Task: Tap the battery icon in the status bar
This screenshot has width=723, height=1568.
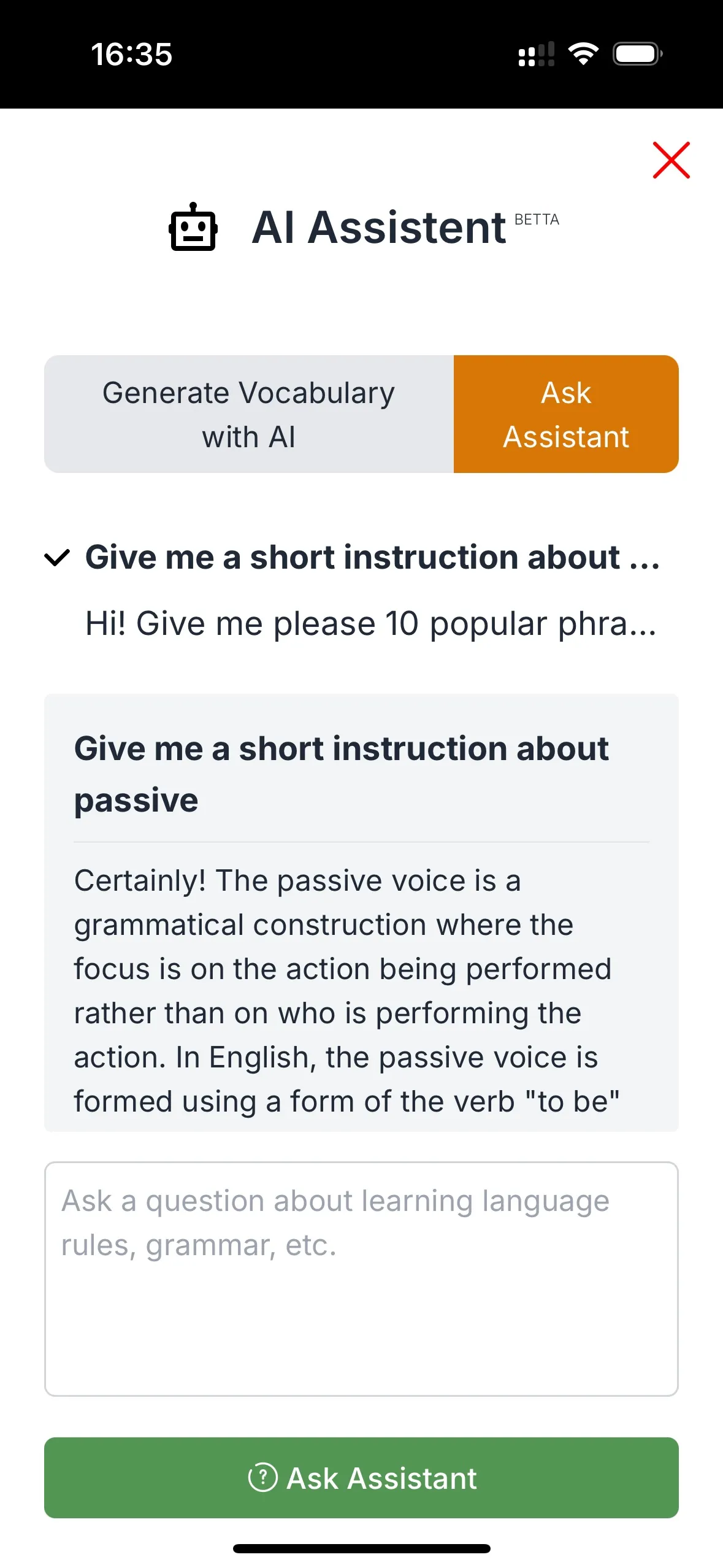Action: [x=638, y=54]
